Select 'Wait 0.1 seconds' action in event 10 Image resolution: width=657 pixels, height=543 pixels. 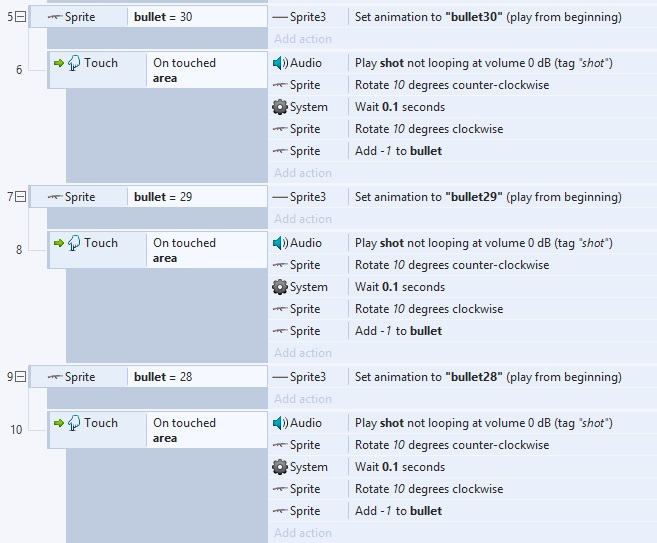click(400, 467)
